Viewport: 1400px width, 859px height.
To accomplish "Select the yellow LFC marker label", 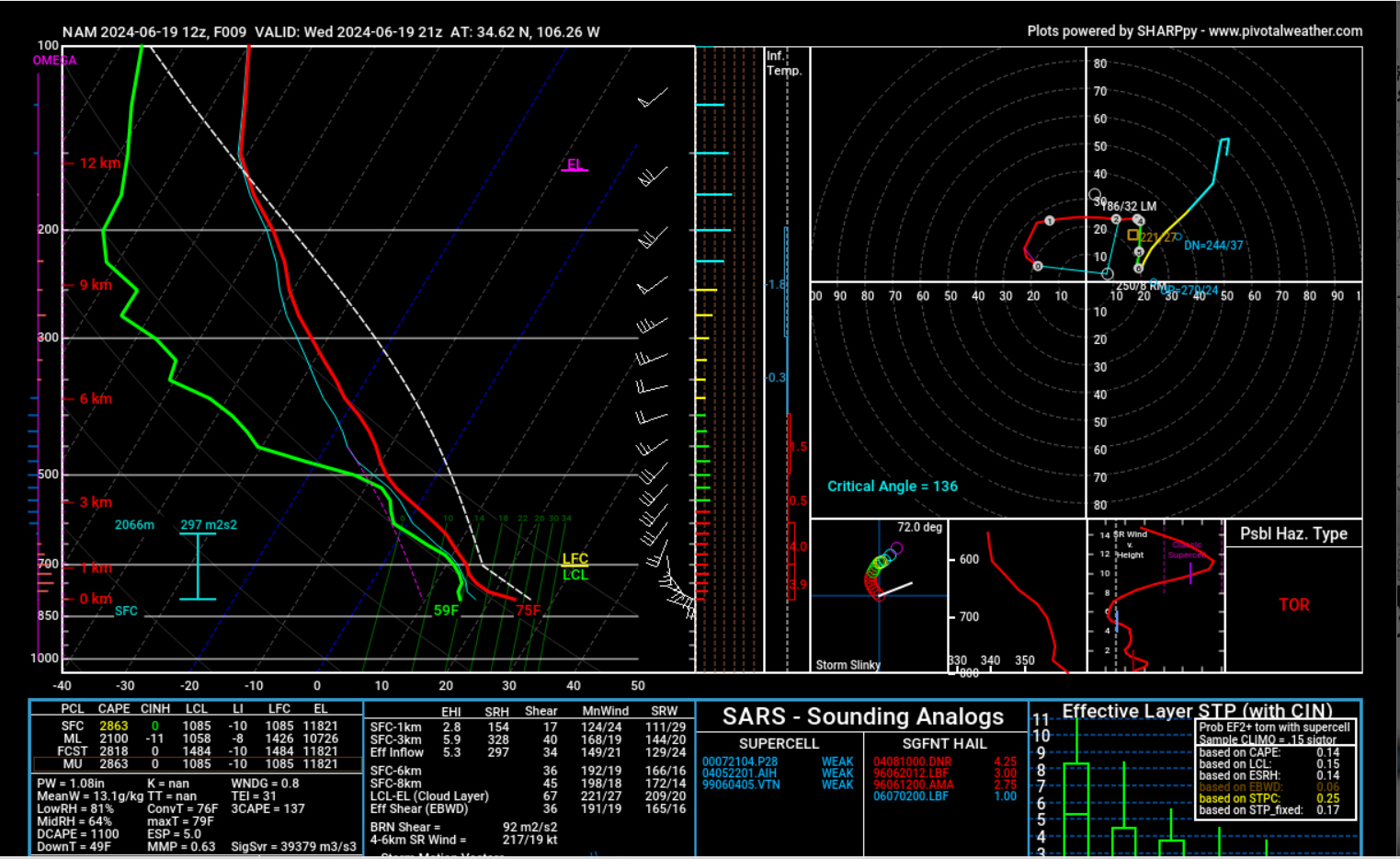I will 575,559.
